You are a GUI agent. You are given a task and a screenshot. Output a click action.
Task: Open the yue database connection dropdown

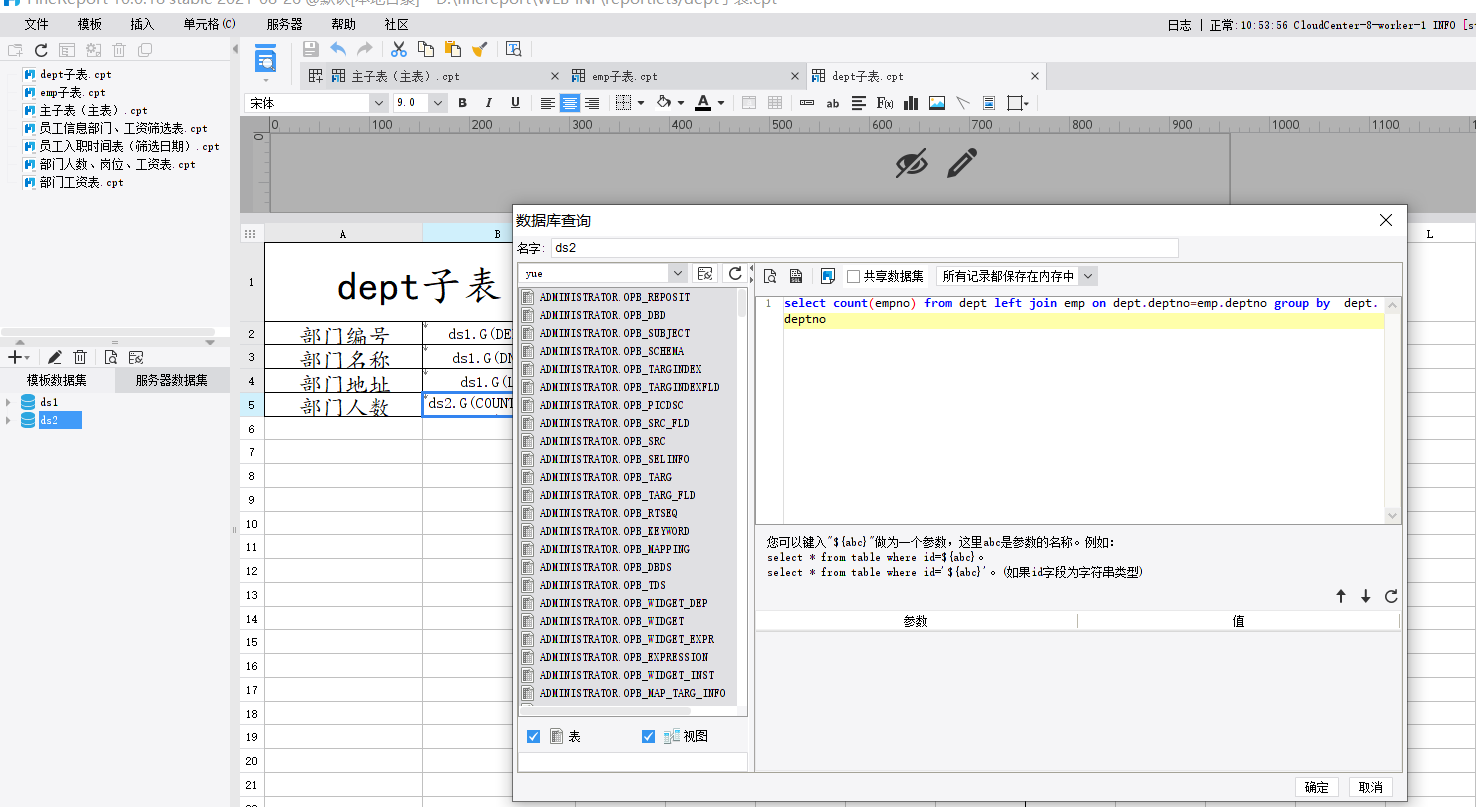[677, 273]
